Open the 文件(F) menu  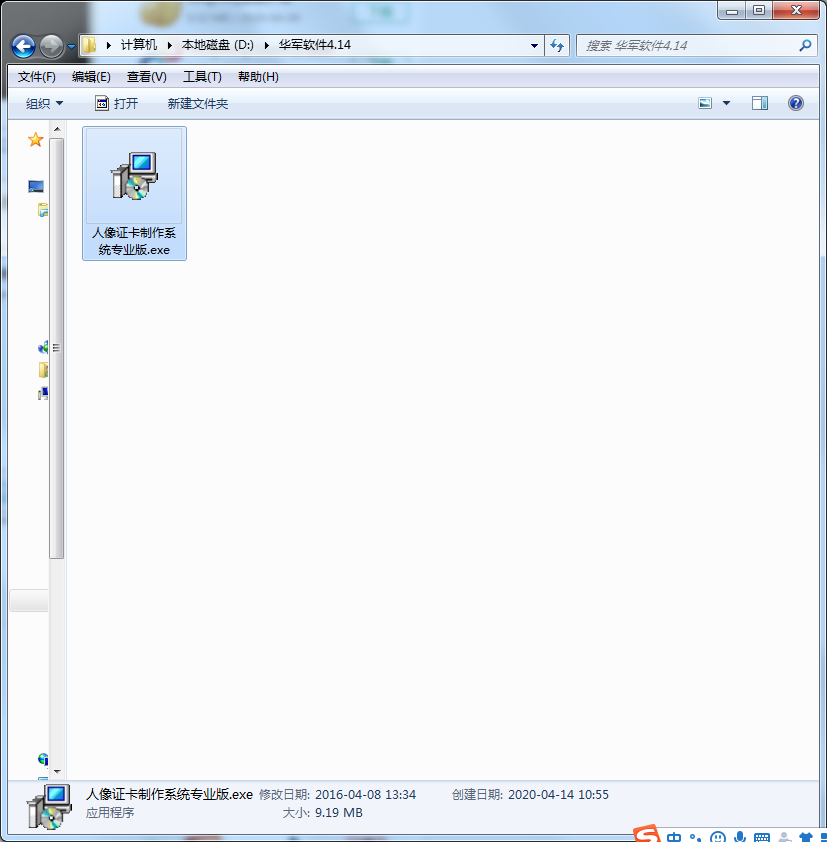tap(37, 77)
